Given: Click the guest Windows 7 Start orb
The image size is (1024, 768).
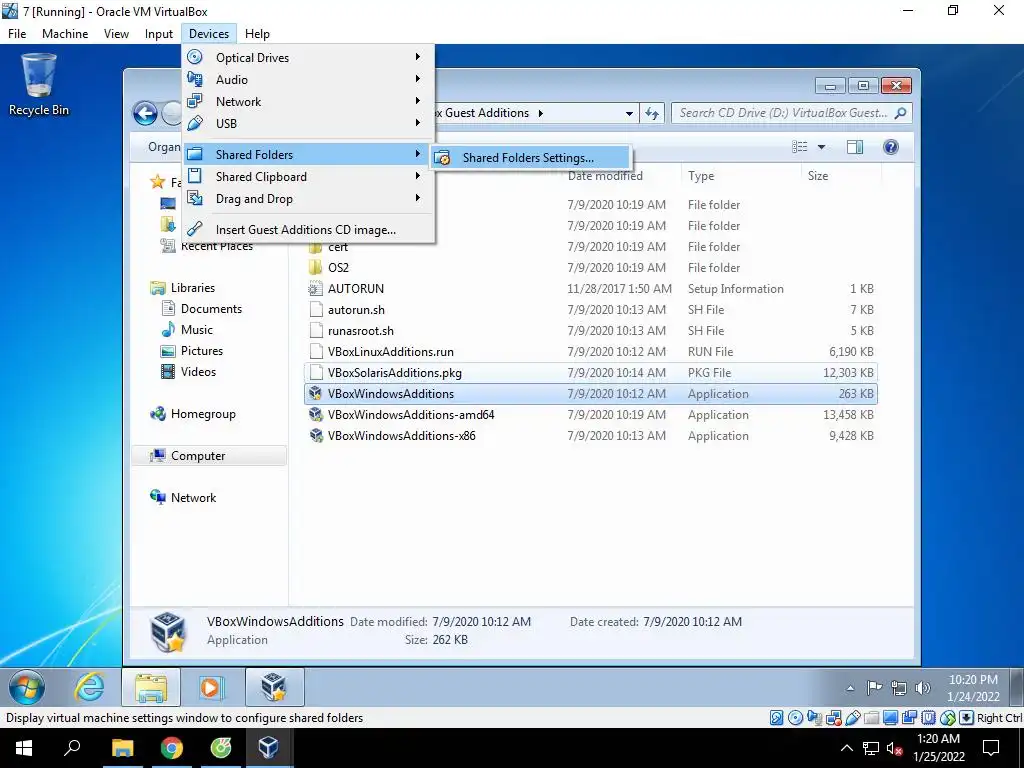Looking at the screenshot, I should point(27,687).
